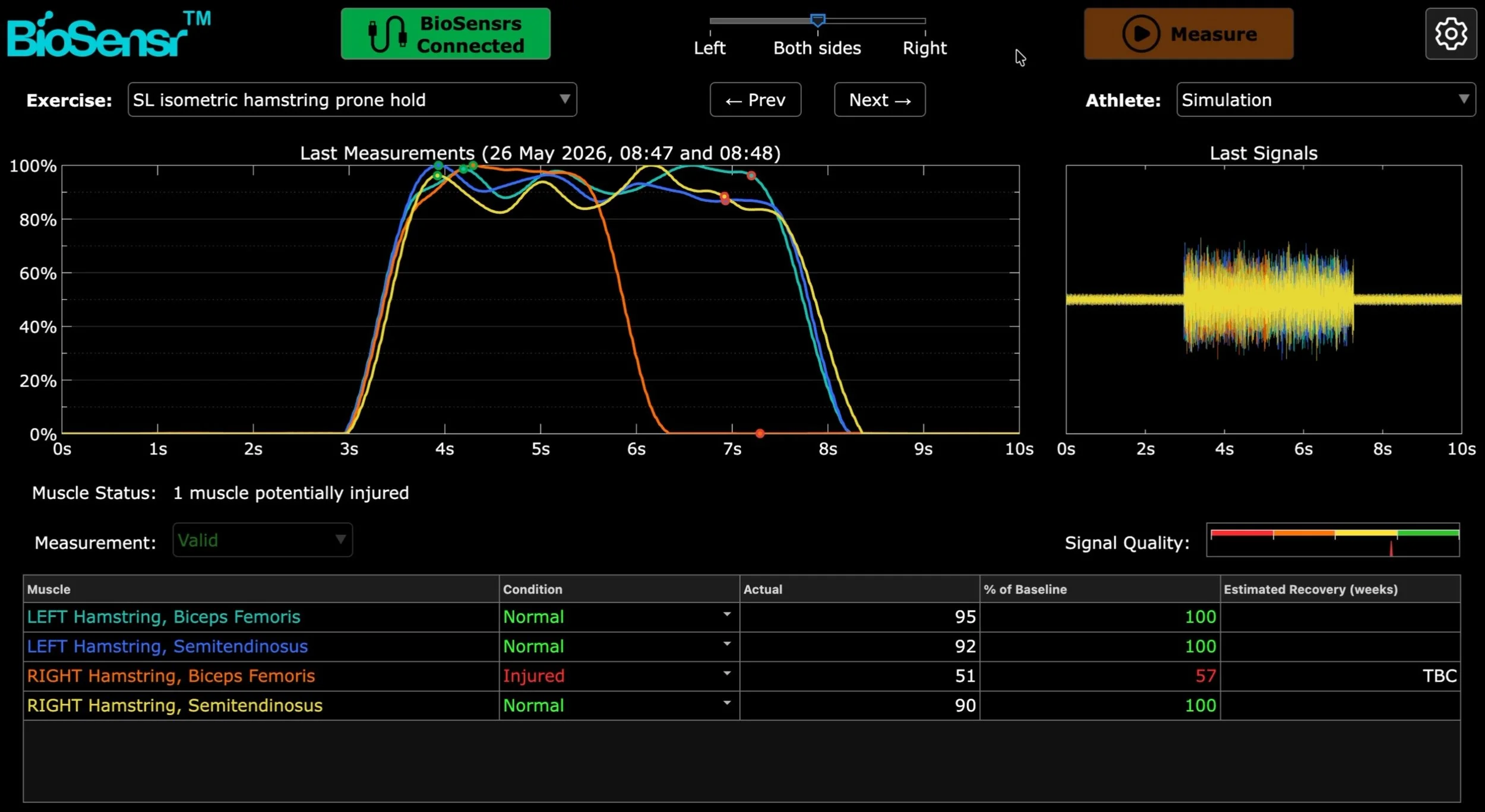Image resolution: width=1485 pixels, height=812 pixels.
Task: Open the Measurement validity dropdown
Action: click(x=263, y=540)
